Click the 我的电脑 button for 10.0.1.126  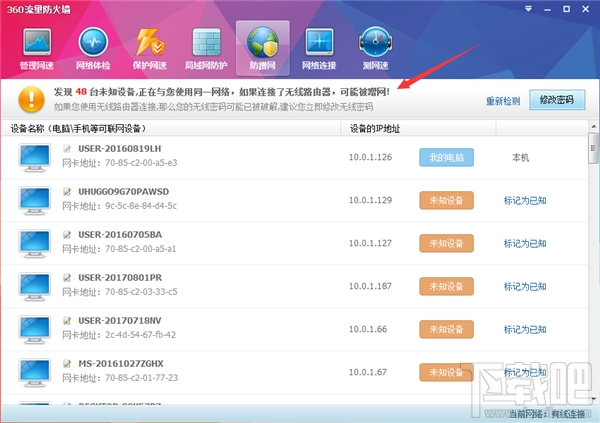tap(447, 157)
